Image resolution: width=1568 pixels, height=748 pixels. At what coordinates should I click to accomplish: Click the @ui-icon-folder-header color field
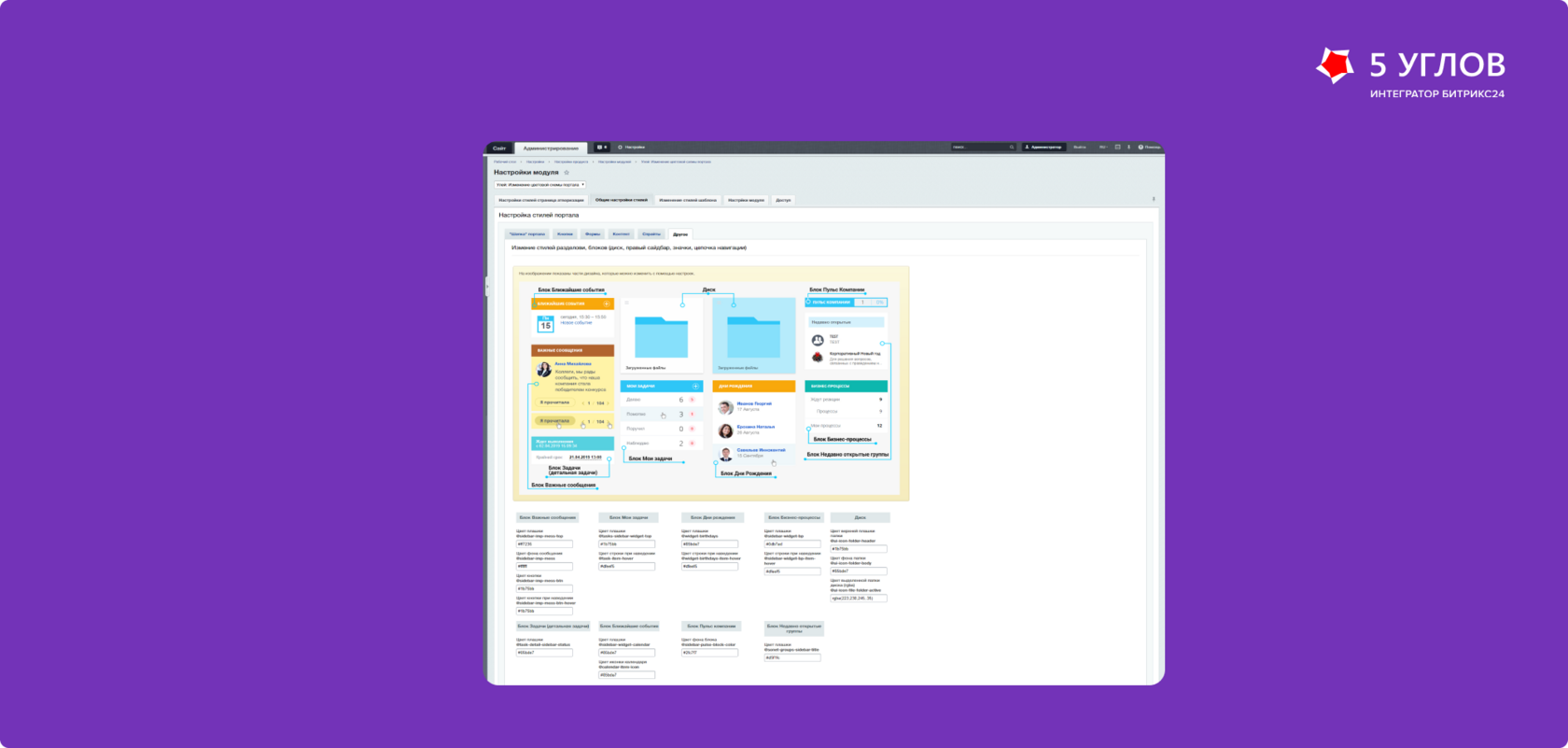pos(859,549)
